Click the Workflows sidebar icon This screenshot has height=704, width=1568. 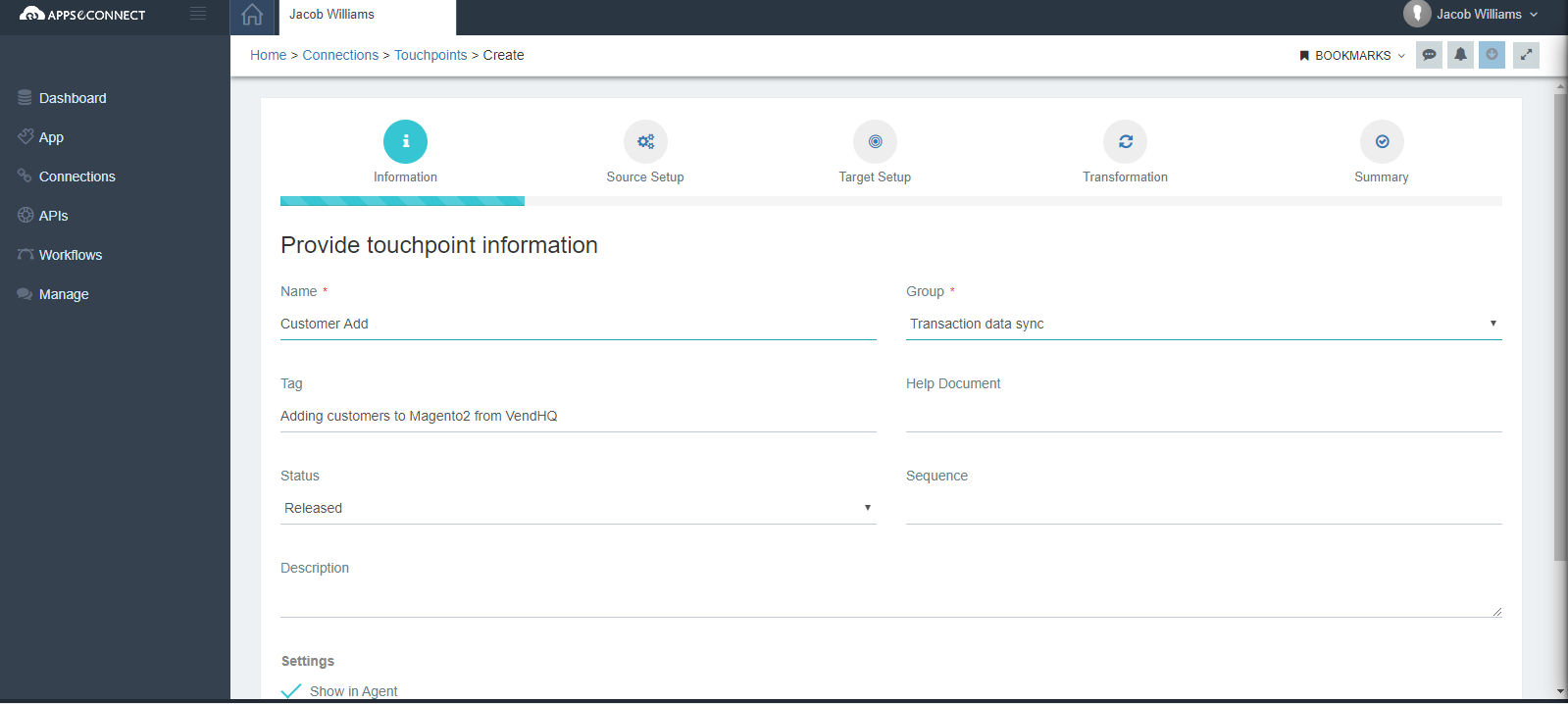[25, 254]
